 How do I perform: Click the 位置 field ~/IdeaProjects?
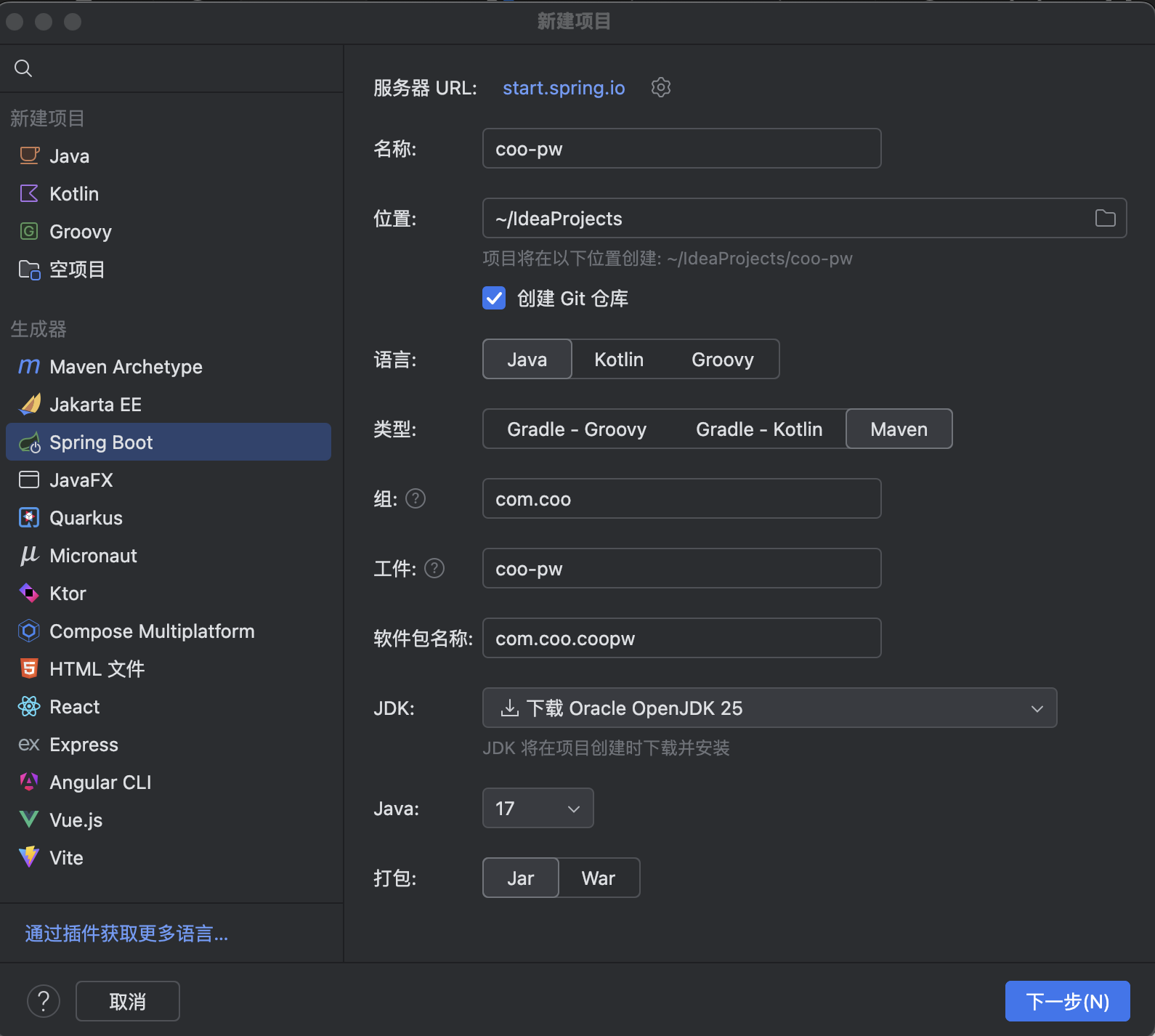click(x=804, y=218)
